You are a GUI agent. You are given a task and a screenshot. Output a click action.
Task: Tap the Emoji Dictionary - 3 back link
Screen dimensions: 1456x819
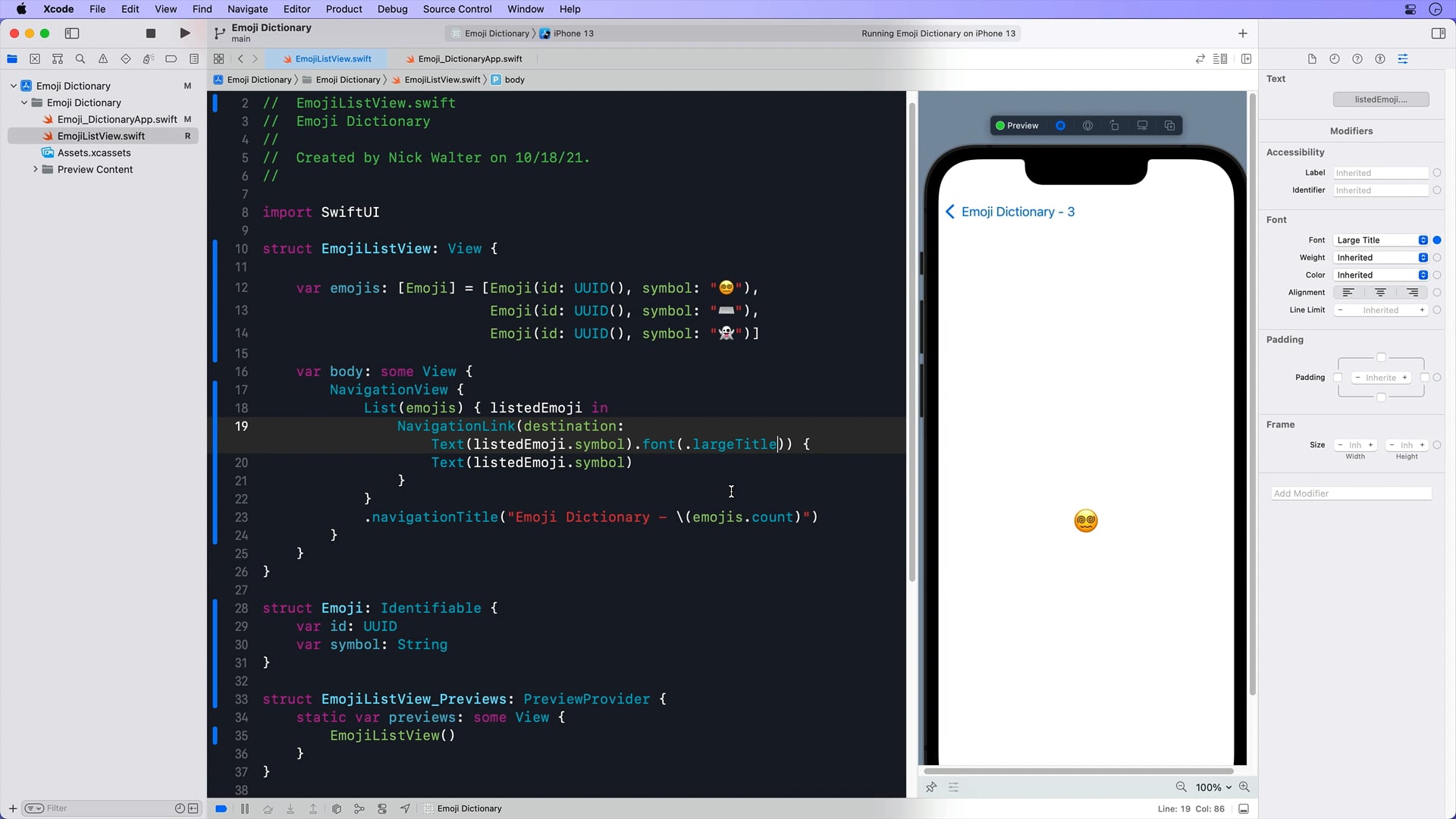point(1009,212)
